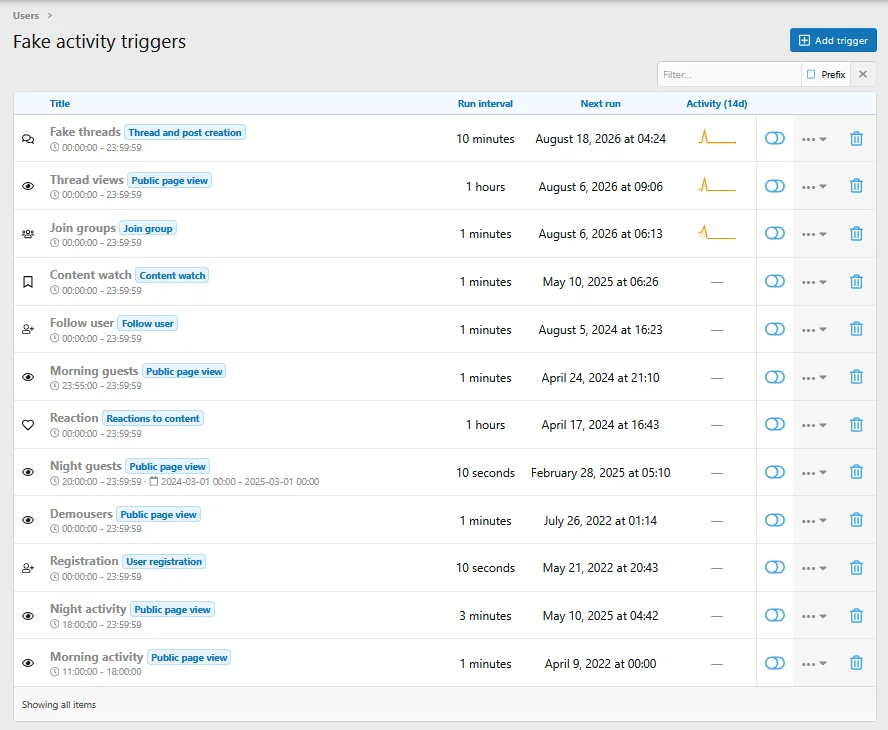Click the bookmark icon for Content watch

pyautogui.click(x=28, y=281)
